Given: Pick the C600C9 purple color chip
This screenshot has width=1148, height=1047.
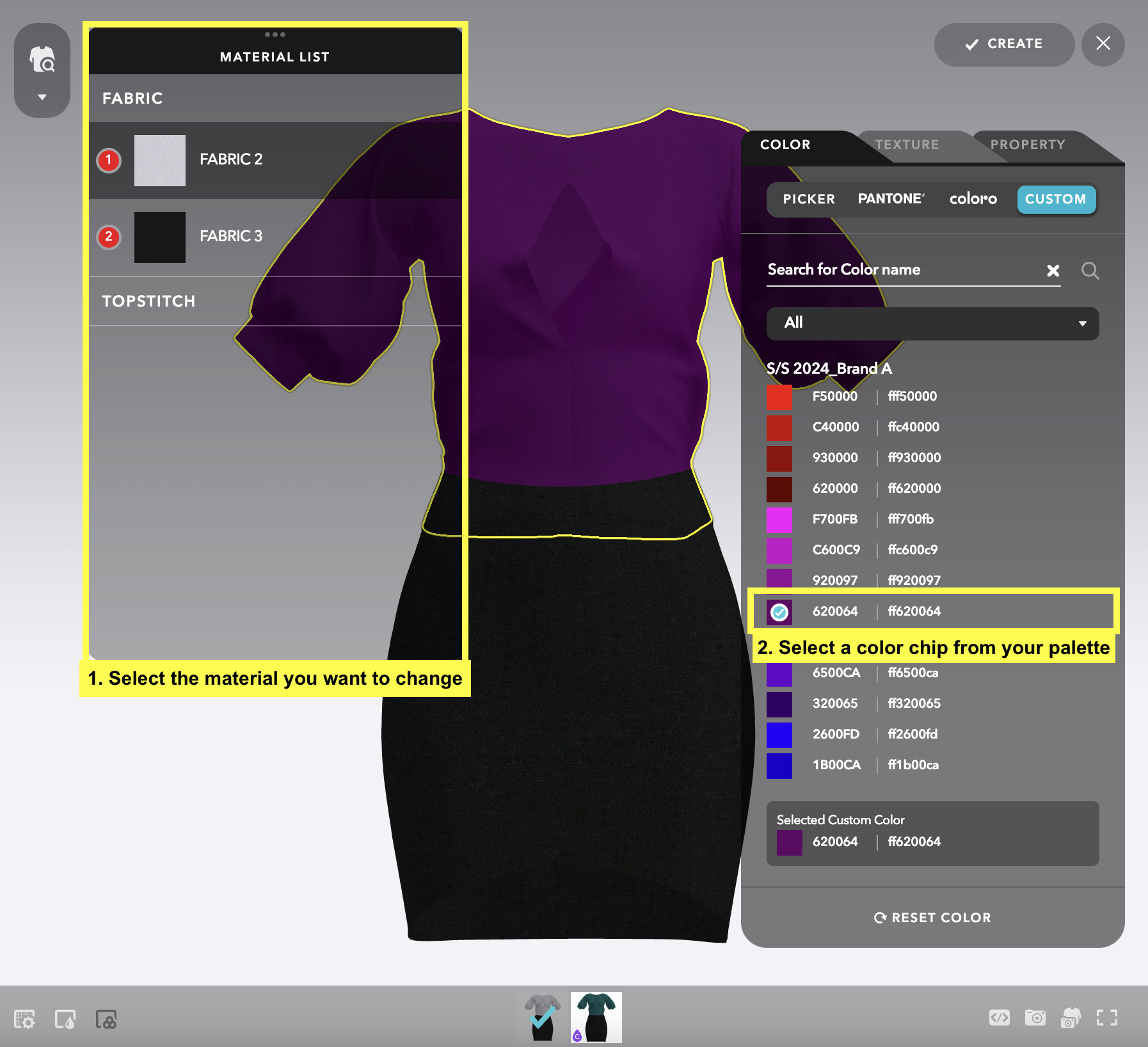Looking at the screenshot, I should point(779,550).
